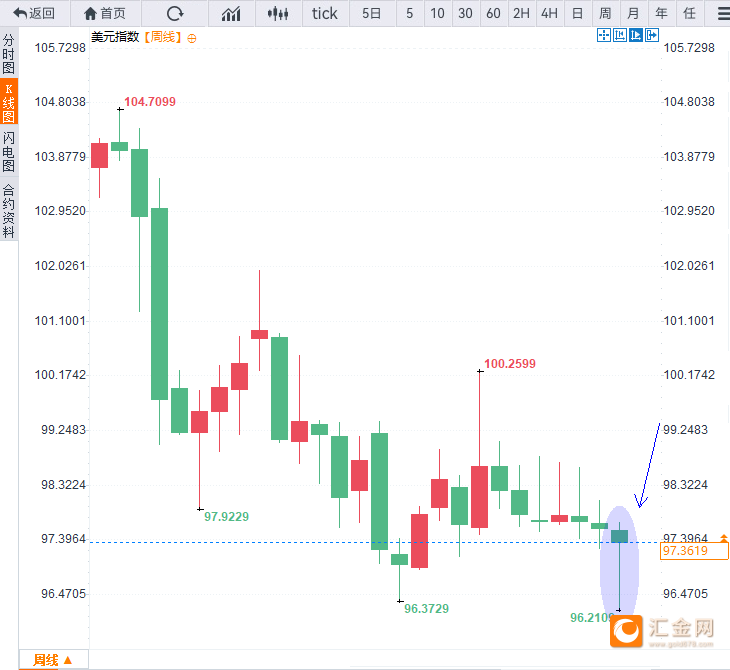The image size is (730, 670).
Task: Open the 分时图 side tab
Action: pyautogui.click(x=9, y=54)
